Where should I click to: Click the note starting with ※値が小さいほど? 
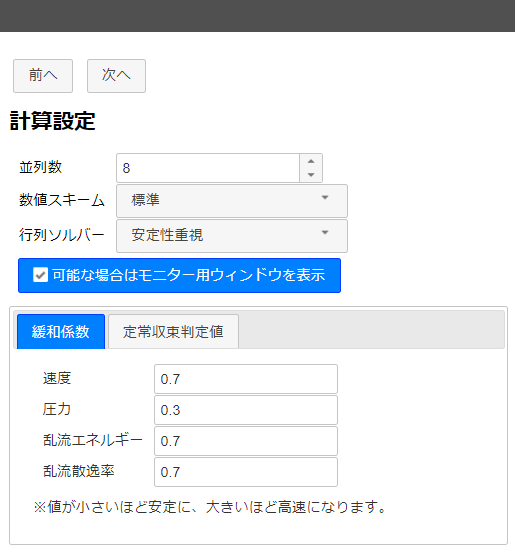click(x=210, y=507)
